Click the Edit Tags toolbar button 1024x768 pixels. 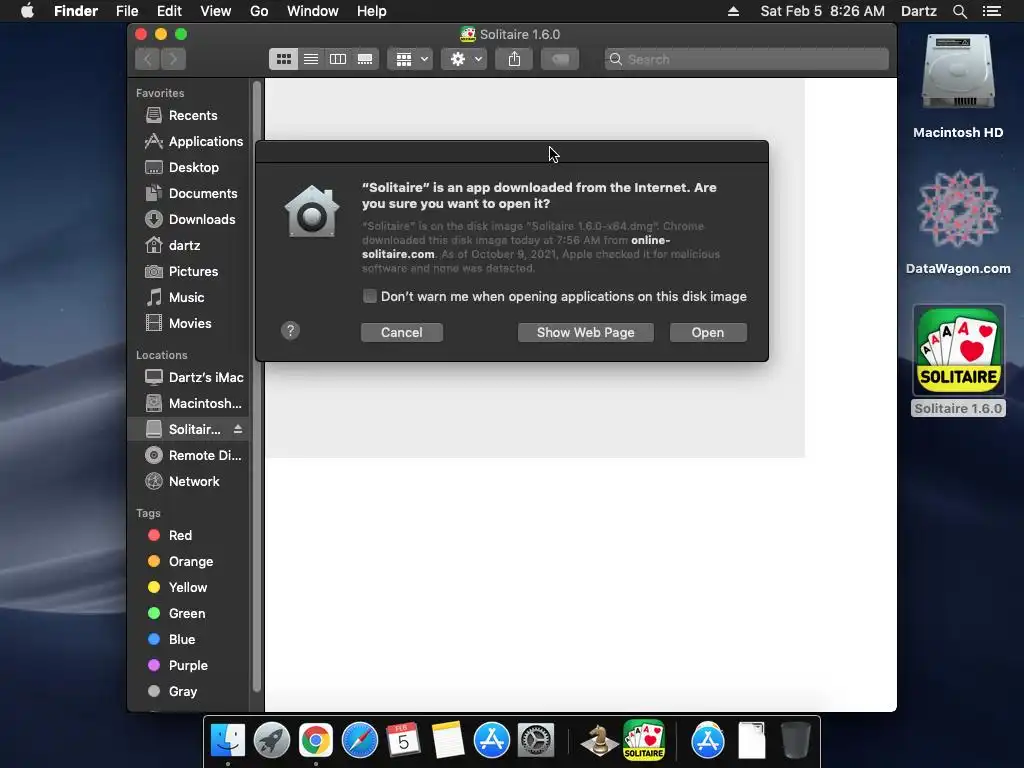coord(560,59)
